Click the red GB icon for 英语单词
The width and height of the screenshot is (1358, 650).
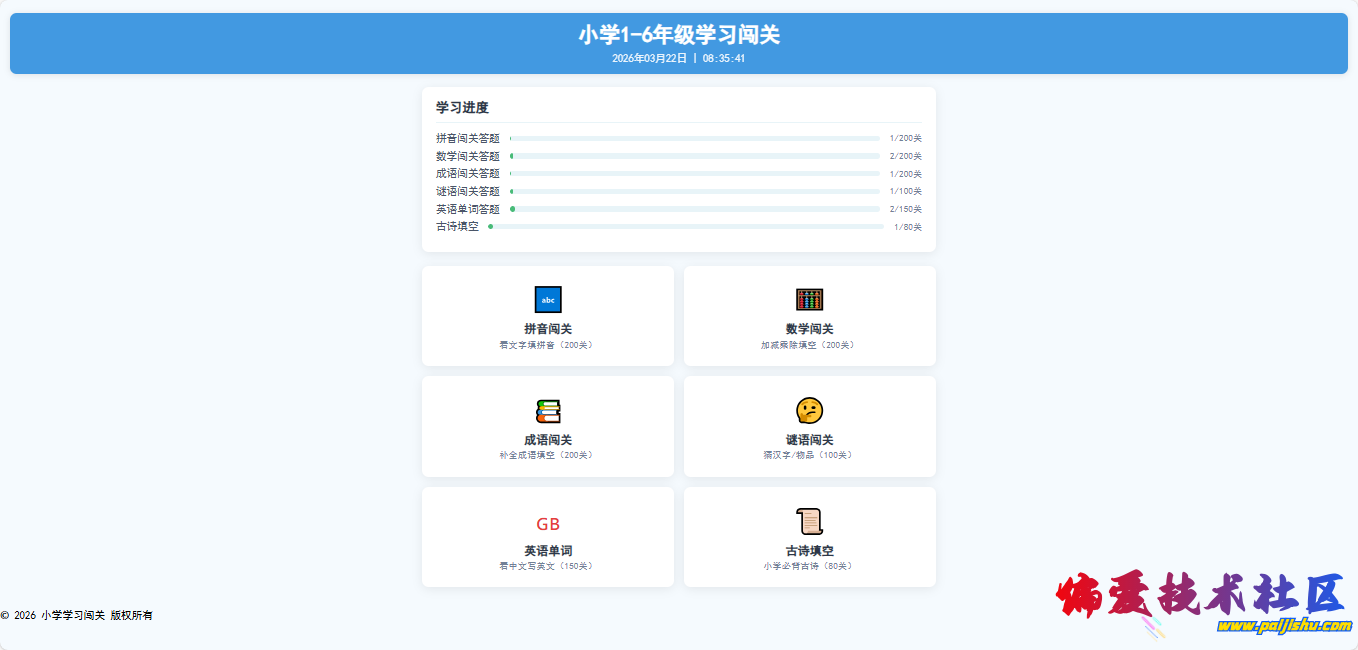[548, 522]
